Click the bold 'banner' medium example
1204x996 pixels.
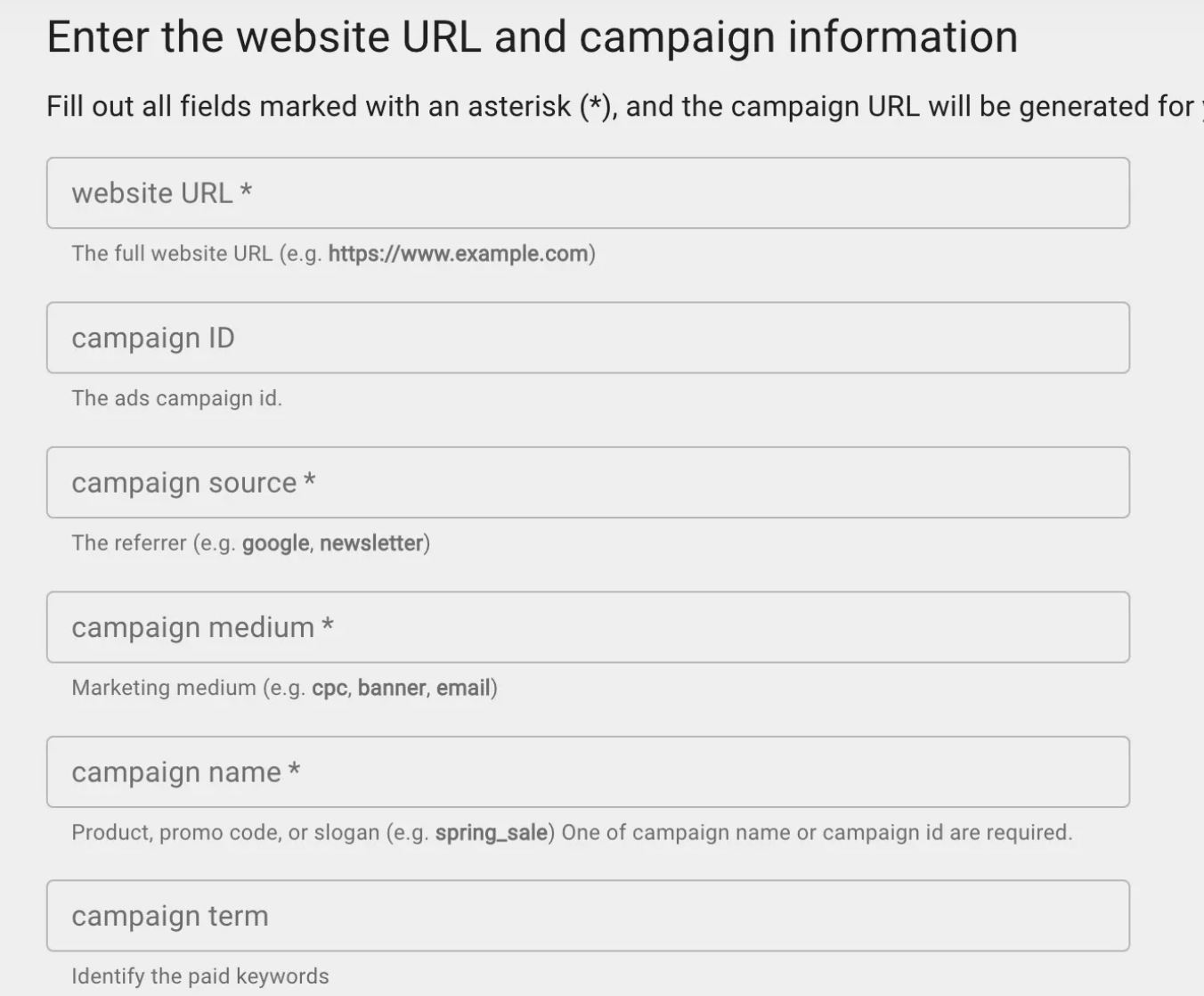pos(392,688)
